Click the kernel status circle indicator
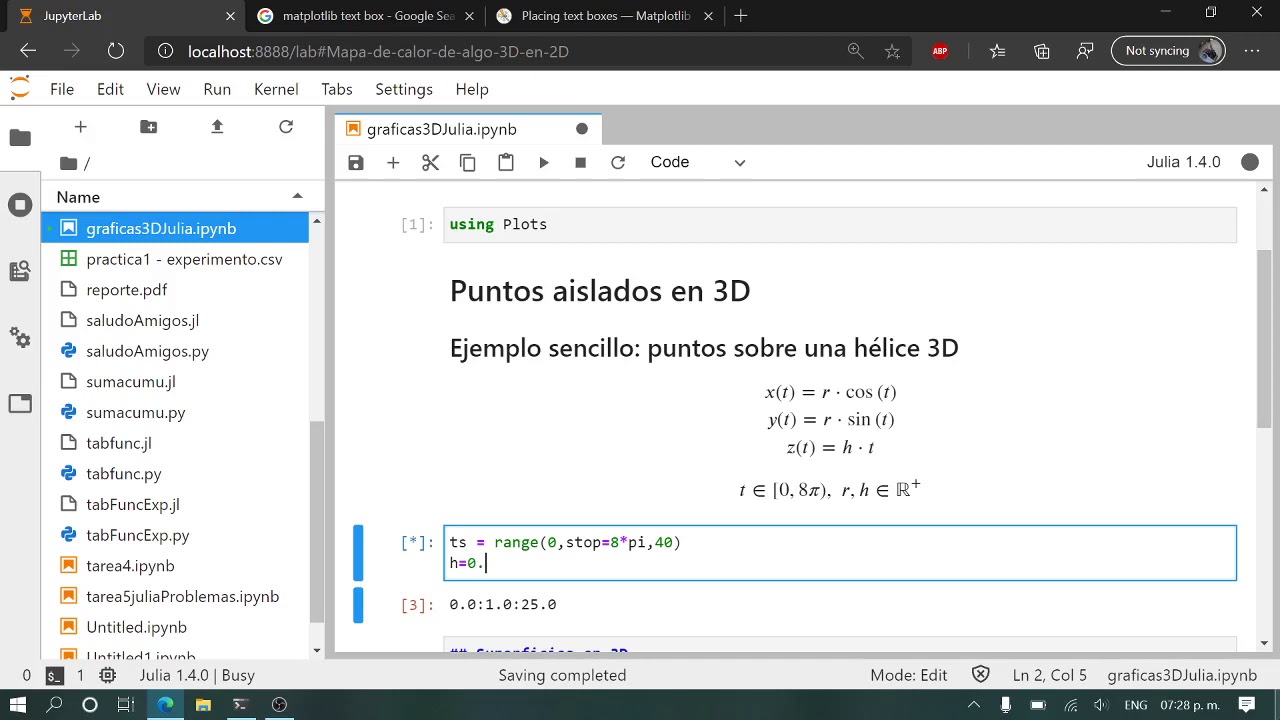 tap(1250, 162)
